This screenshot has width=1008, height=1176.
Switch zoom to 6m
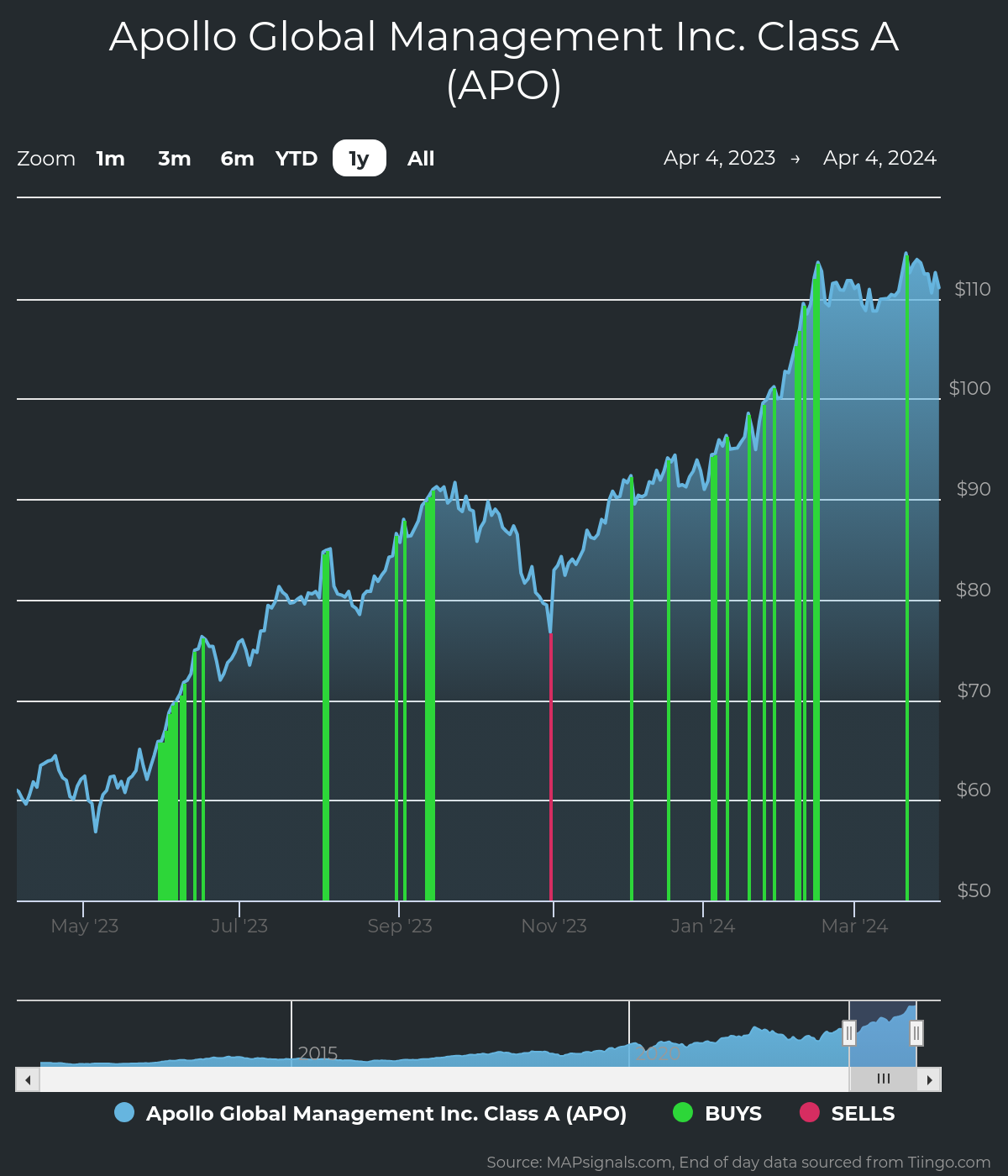coord(237,159)
